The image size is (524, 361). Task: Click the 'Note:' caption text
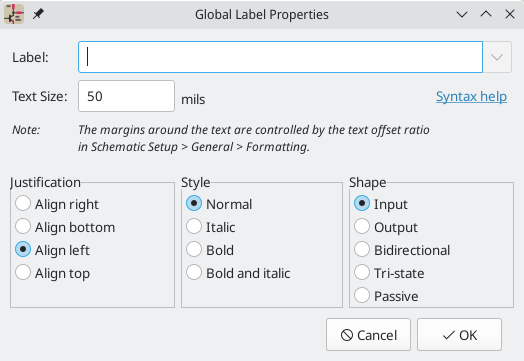[x=26, y=130]
